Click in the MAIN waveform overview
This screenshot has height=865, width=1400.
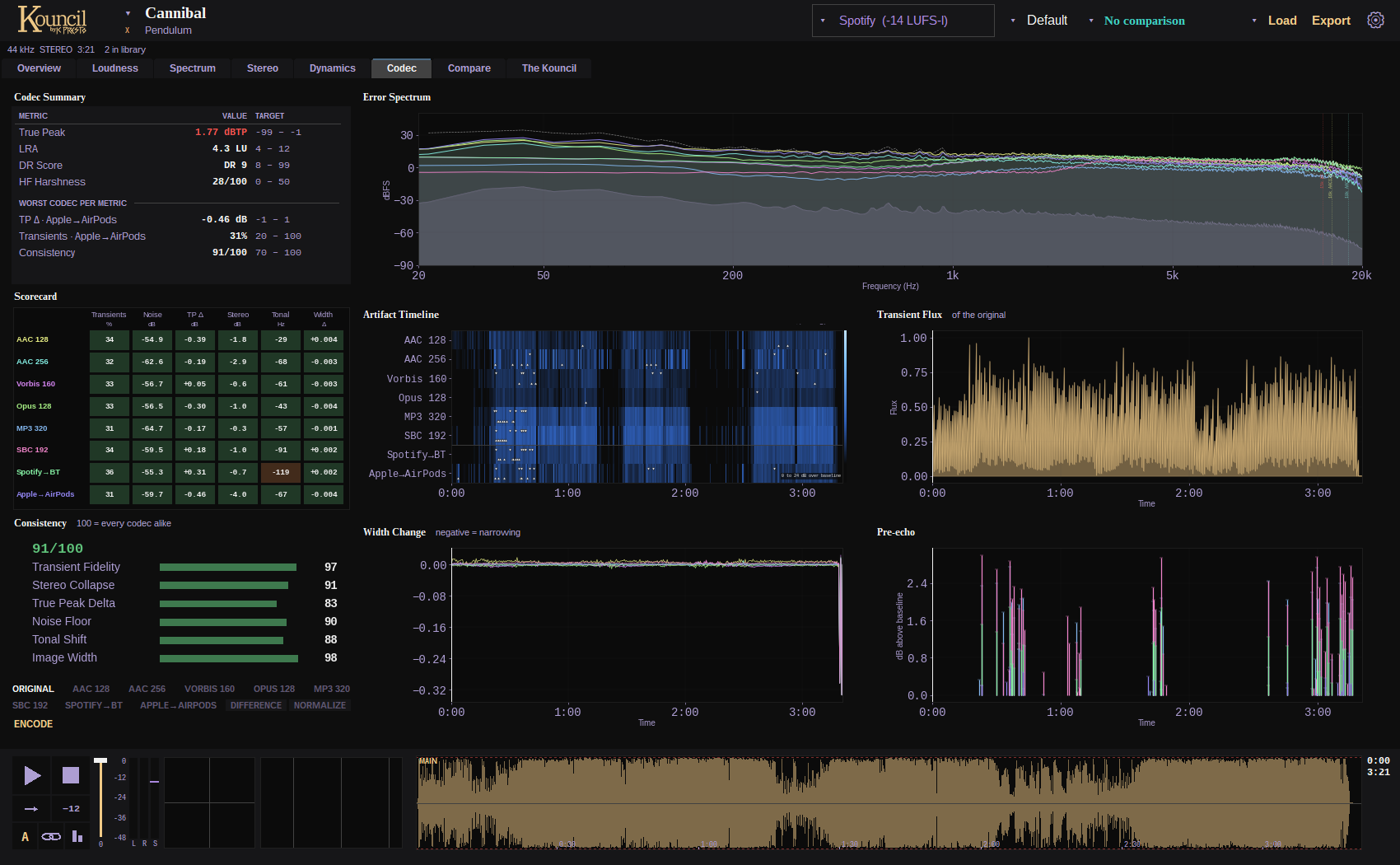(888, 803)
